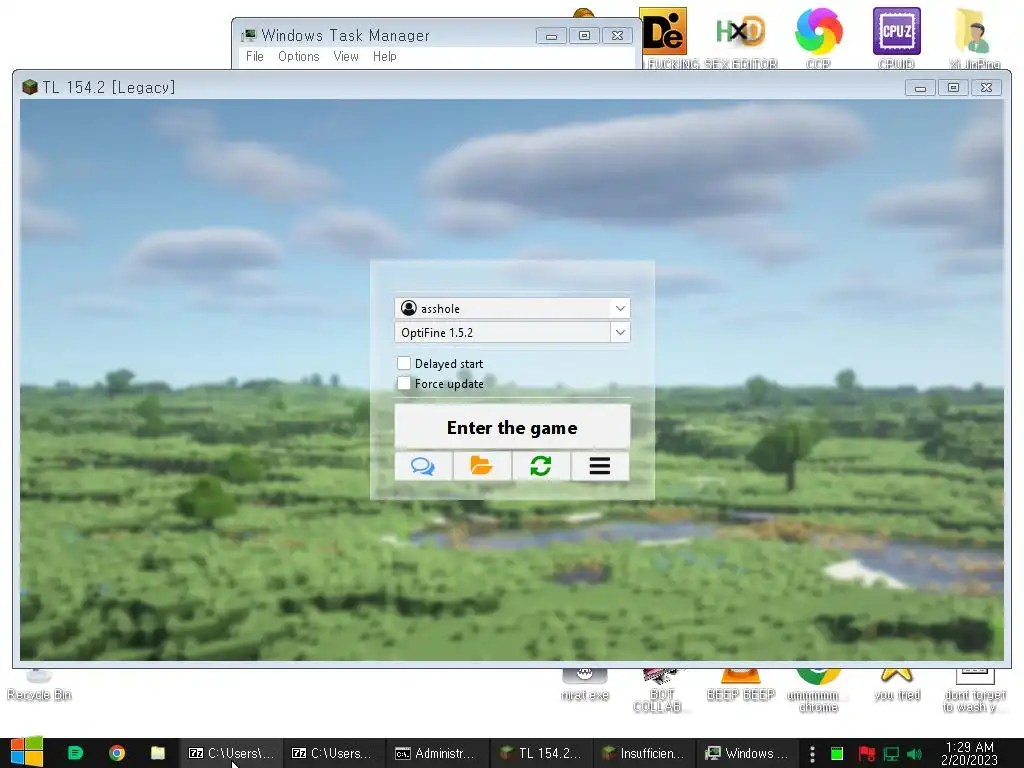Open the HxD hex editor desktop icon

pos(740,38)
